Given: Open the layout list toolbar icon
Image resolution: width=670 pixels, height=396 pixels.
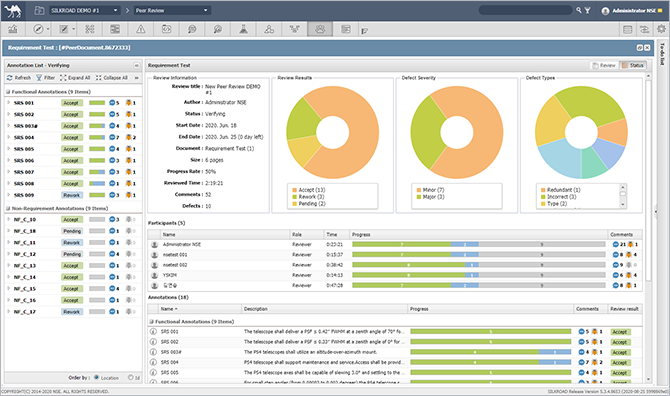Looking at the screenshot, I should click(115, 29).
